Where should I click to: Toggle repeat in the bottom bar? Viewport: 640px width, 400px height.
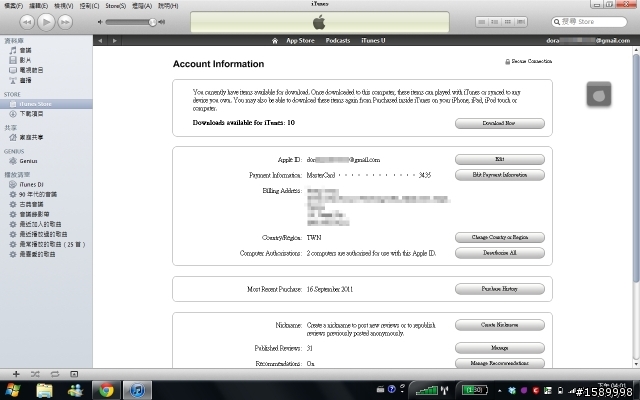(55, 374)
